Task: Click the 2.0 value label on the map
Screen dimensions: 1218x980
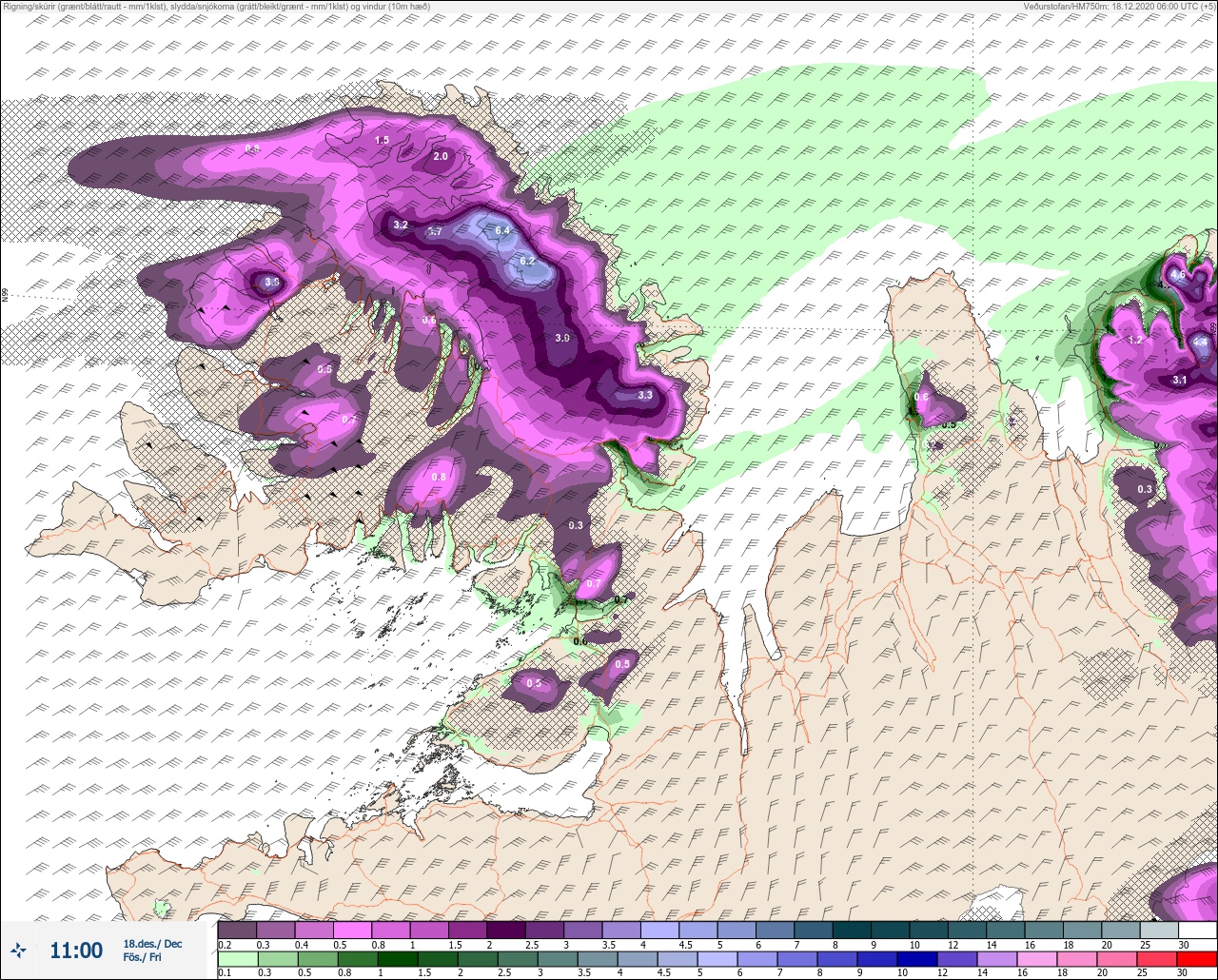Action: point(441,156)
